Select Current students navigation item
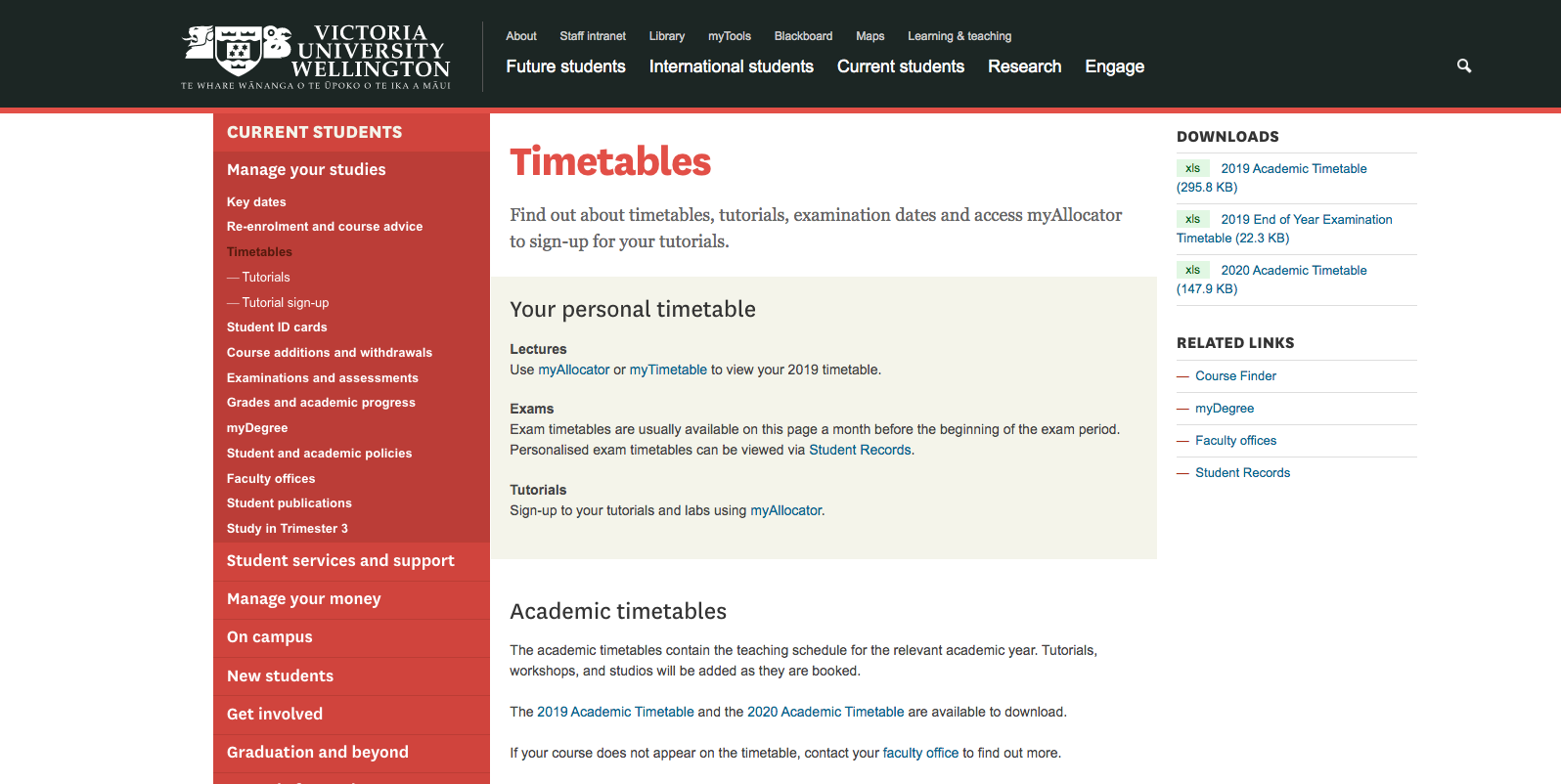1561x784 pixels. [901, 66]
